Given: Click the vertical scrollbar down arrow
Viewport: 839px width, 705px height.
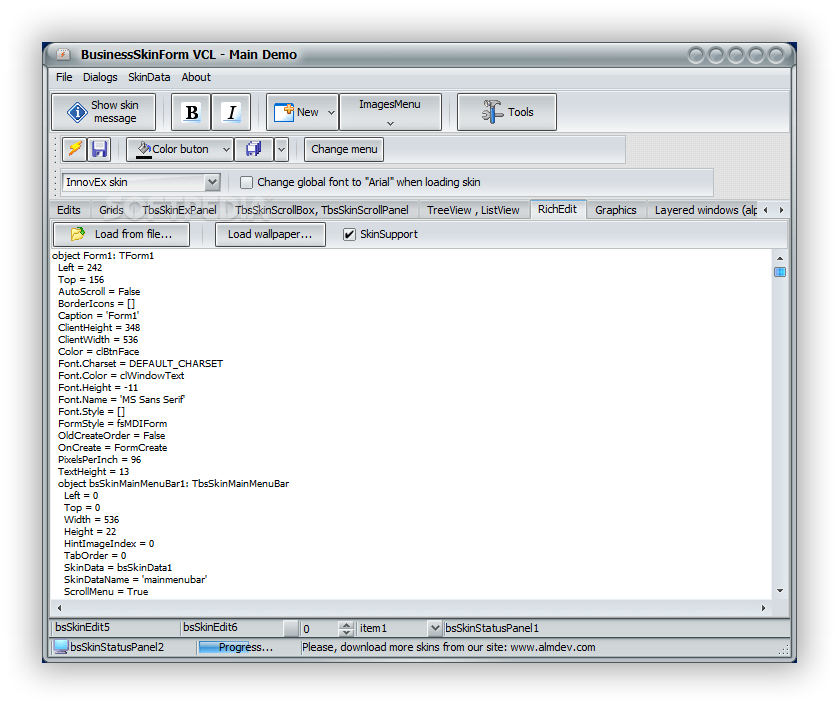Looking at the screenshot, I should [780, 591].
